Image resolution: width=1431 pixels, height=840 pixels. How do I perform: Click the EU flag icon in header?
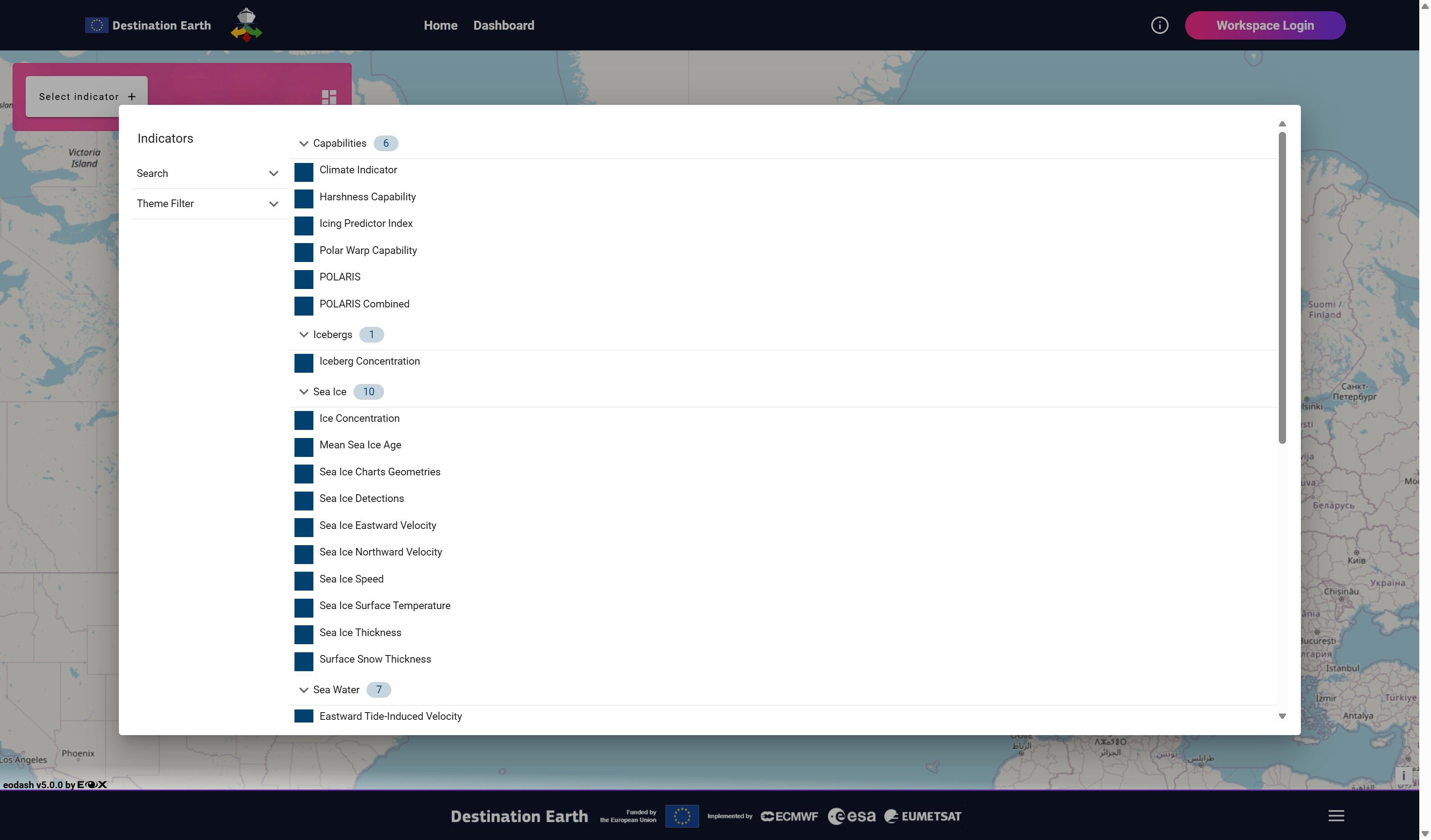click(96, 26)
